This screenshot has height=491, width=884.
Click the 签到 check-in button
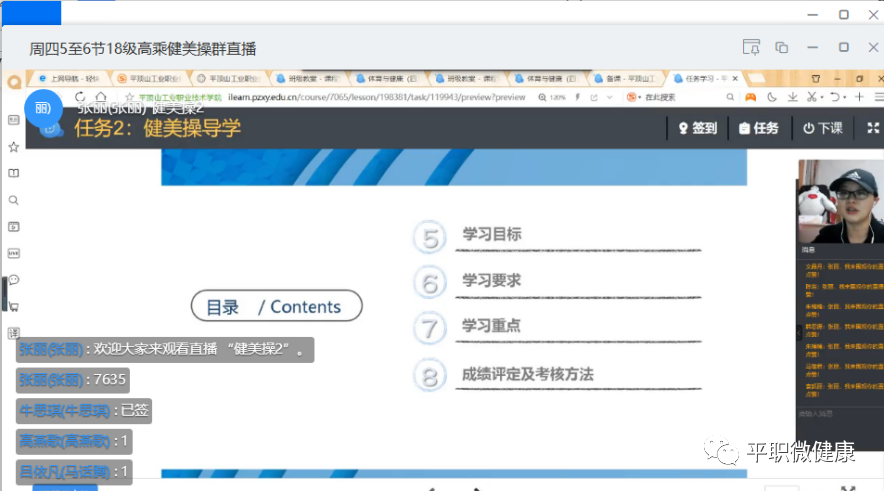point(697,128)
